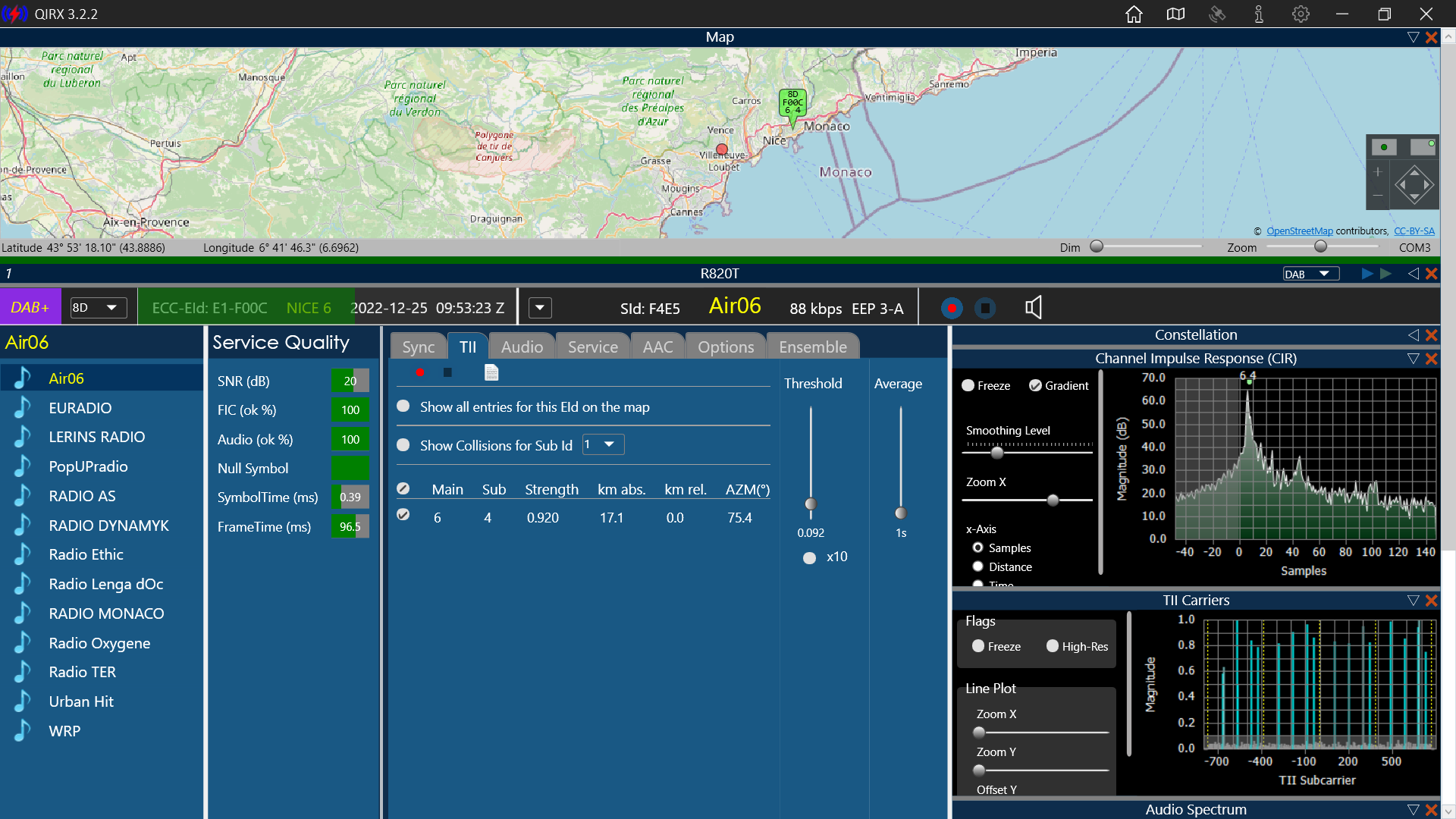This screenshot has height=819, width=1456.
Task: Enable Show all entries for this EId
Action: pyautogui.click(x=403, y=406)
